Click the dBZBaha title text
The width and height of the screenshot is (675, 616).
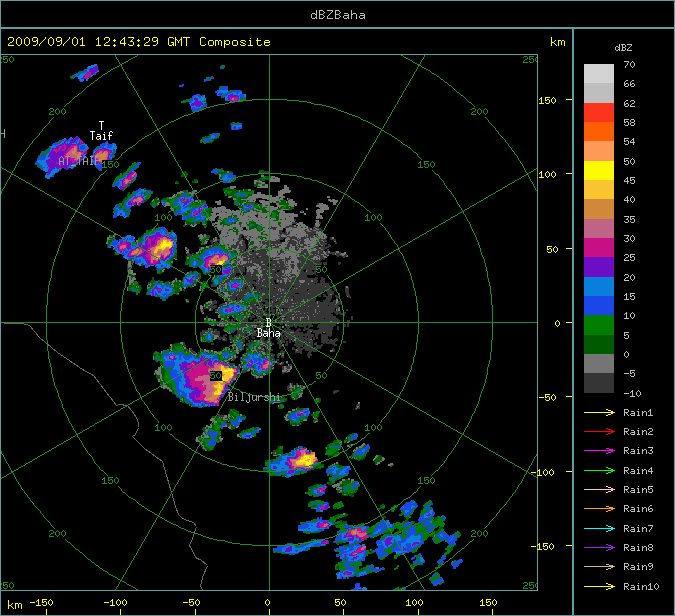pyautogui.click(x=338, y=15)
